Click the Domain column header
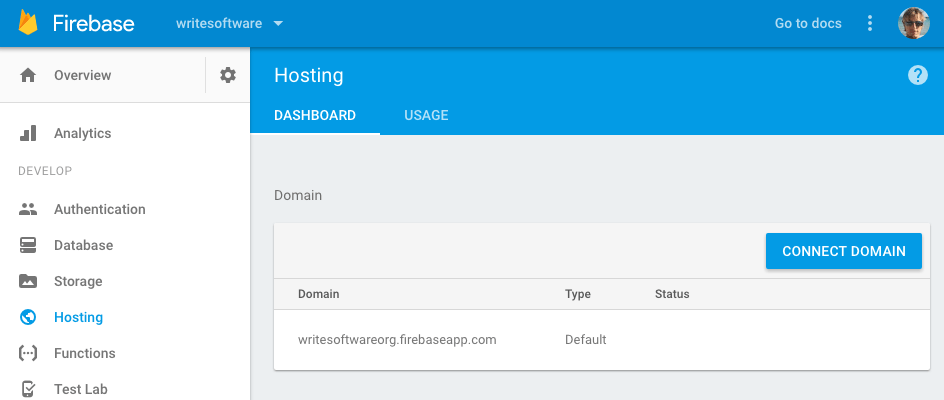944x400 pixels. [318, 295]
